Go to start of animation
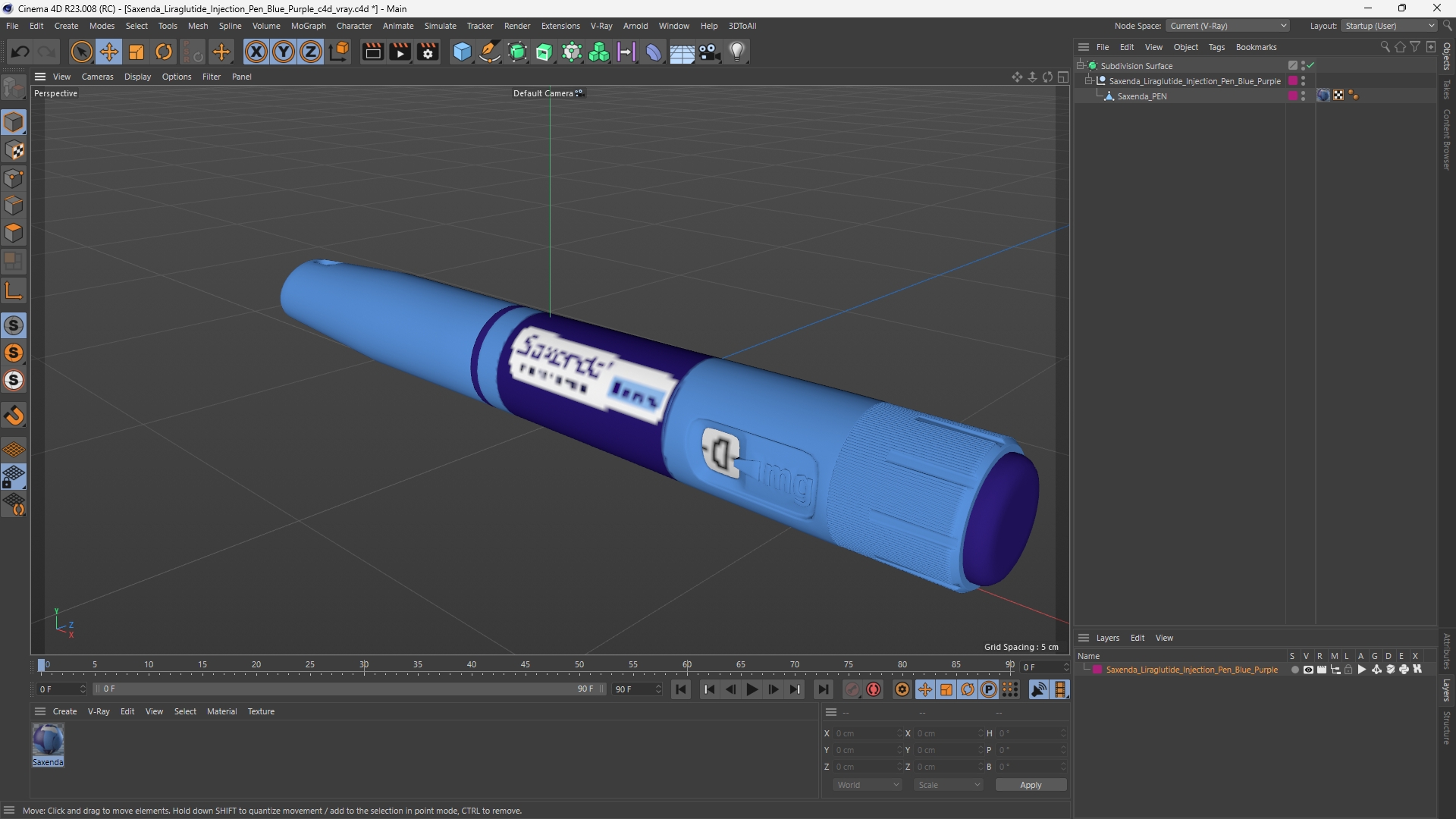1456x819 pixels. 681,689
